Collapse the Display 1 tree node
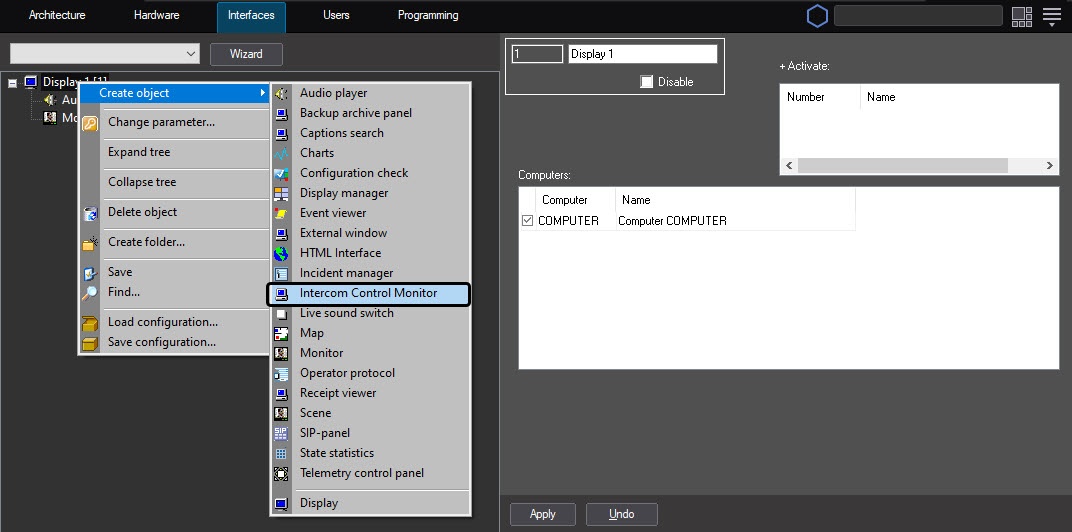Viewport: 1072px width, 532px height. coord(13,82)
